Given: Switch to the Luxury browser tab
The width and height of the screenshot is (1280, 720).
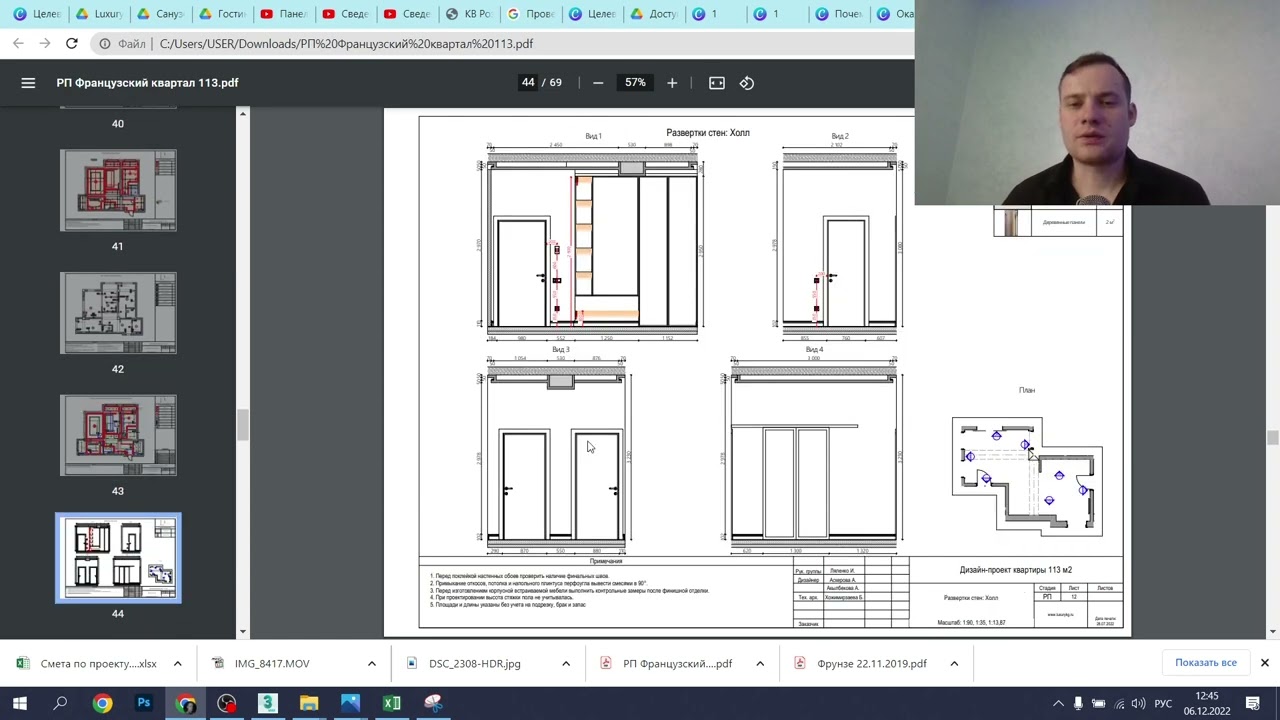Looking at the screenshot, I should click(x=98, y=14).
